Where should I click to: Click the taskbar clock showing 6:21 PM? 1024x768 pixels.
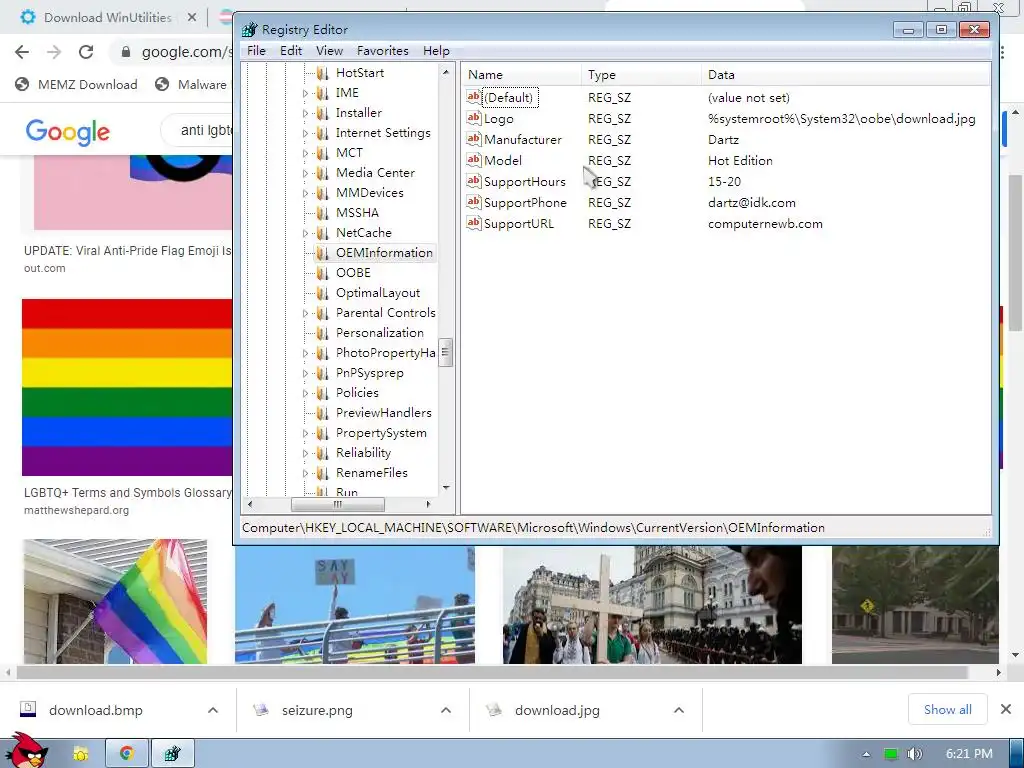pos(968,754)
